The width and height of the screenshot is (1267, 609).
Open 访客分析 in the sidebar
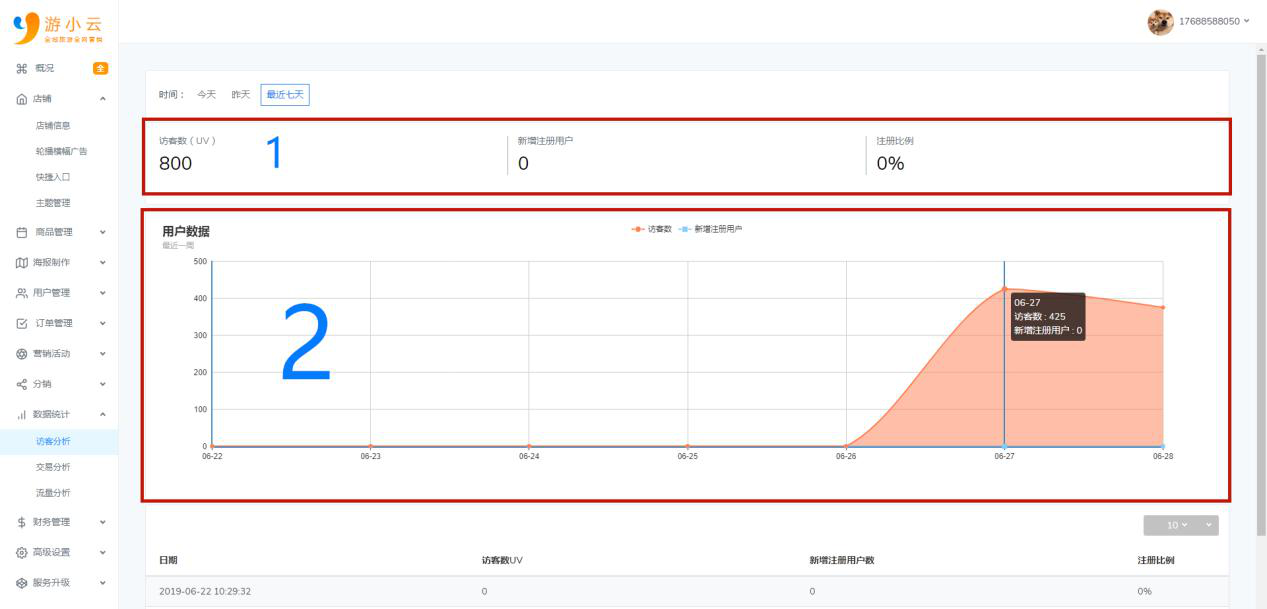(x=53, y=441)
